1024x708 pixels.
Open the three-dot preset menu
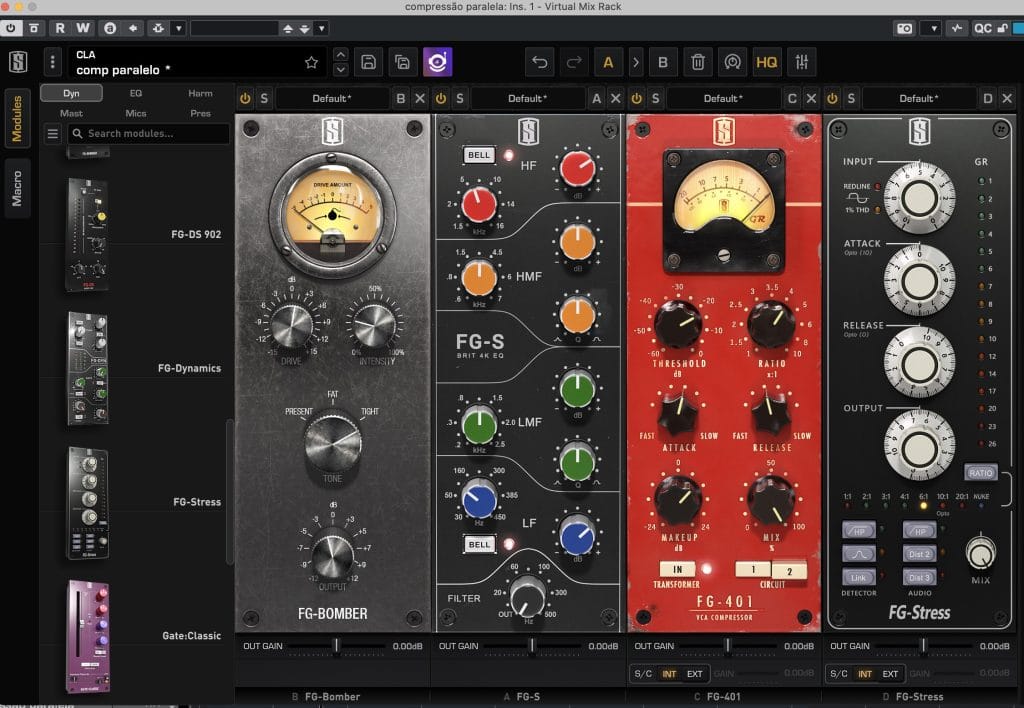tap(53, 62)
